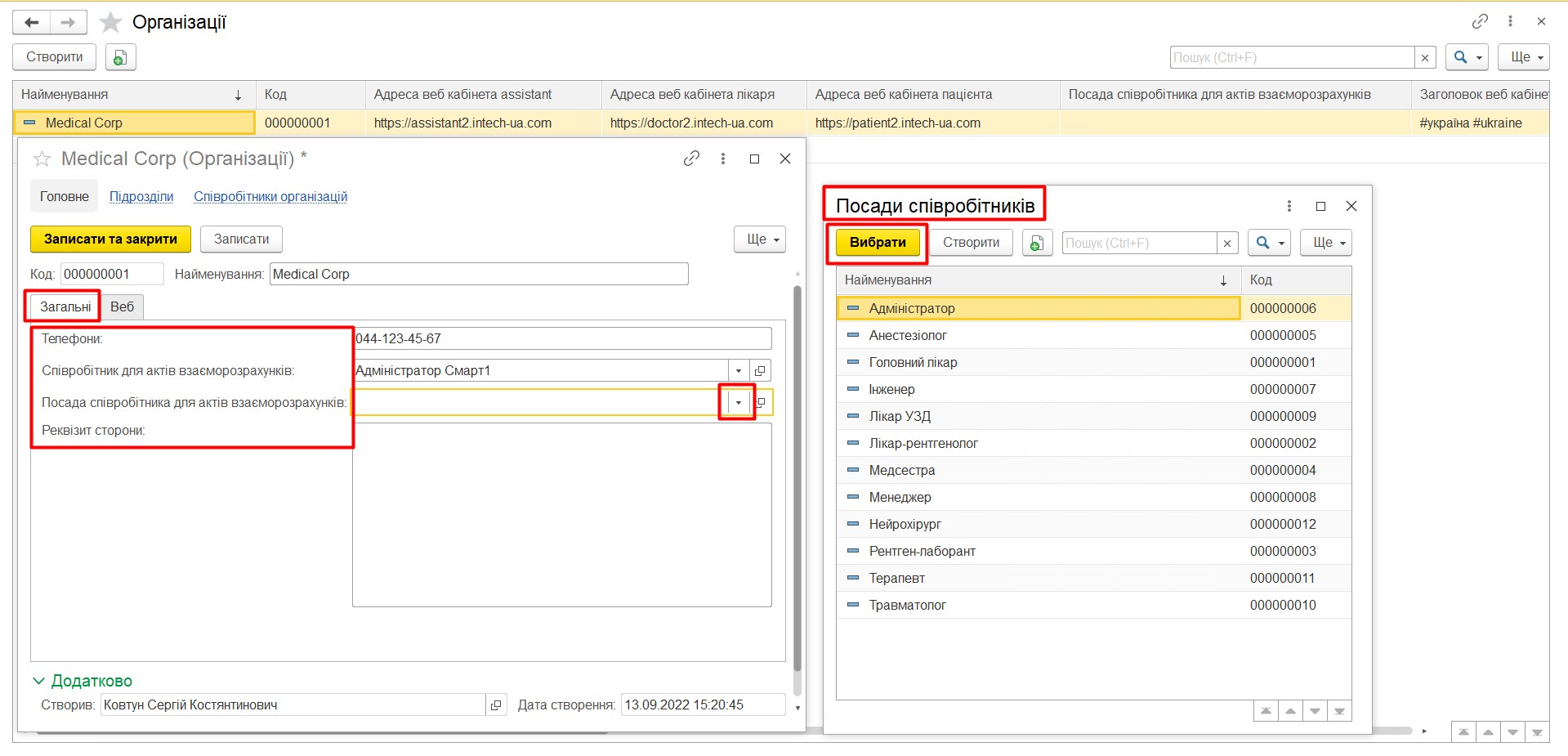Viewport: 1568px width, 756px height.
Task: Click the Телефони input field
Action: point(562,338)
